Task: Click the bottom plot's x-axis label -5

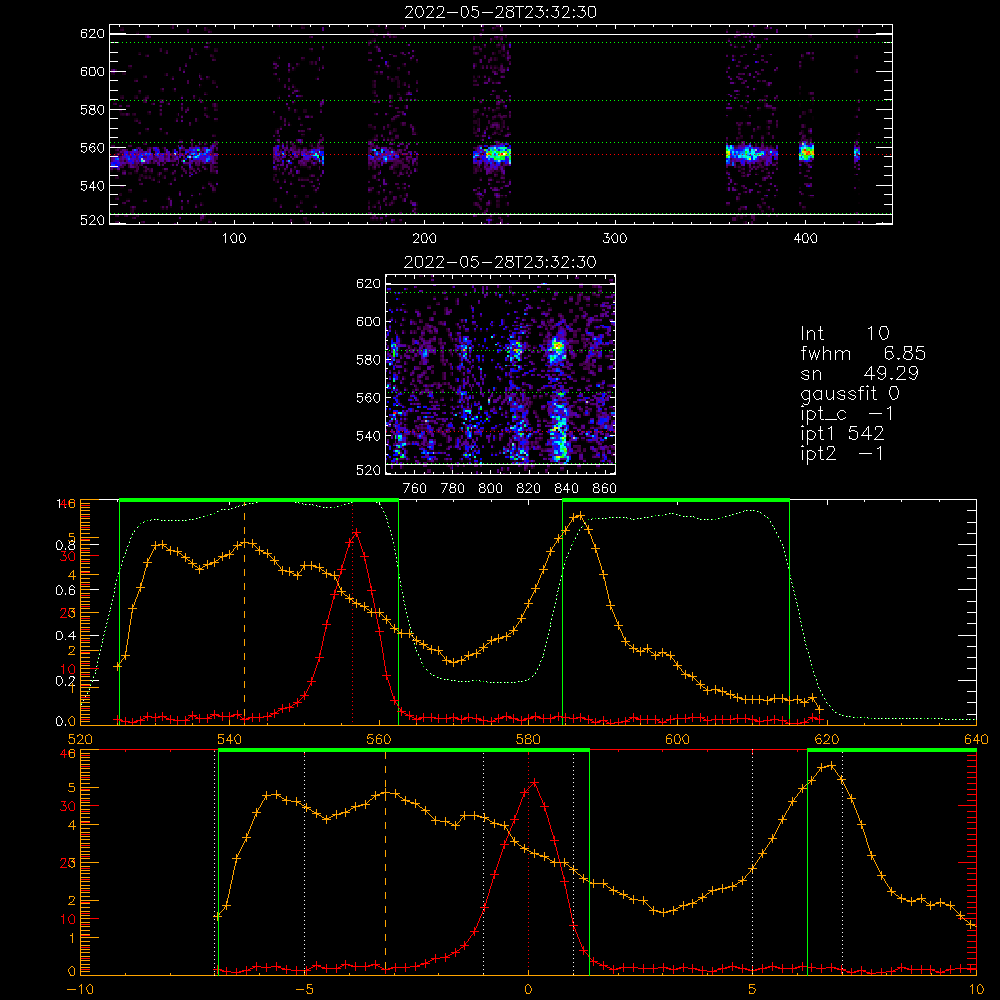Action: tap(304, 990)
